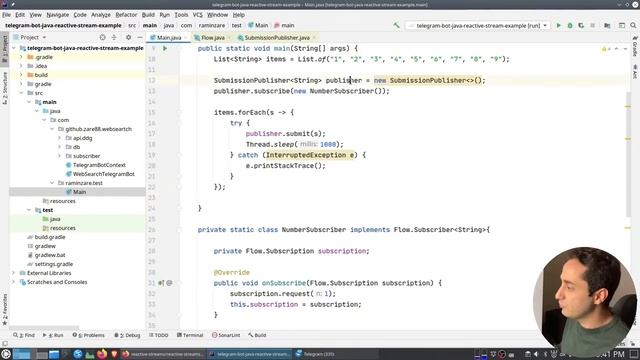The width and height of the screenshot is (640, 360).
Task: Open Firefox from the taskbar
Action: pyautogui.click(x=102, y=354)
